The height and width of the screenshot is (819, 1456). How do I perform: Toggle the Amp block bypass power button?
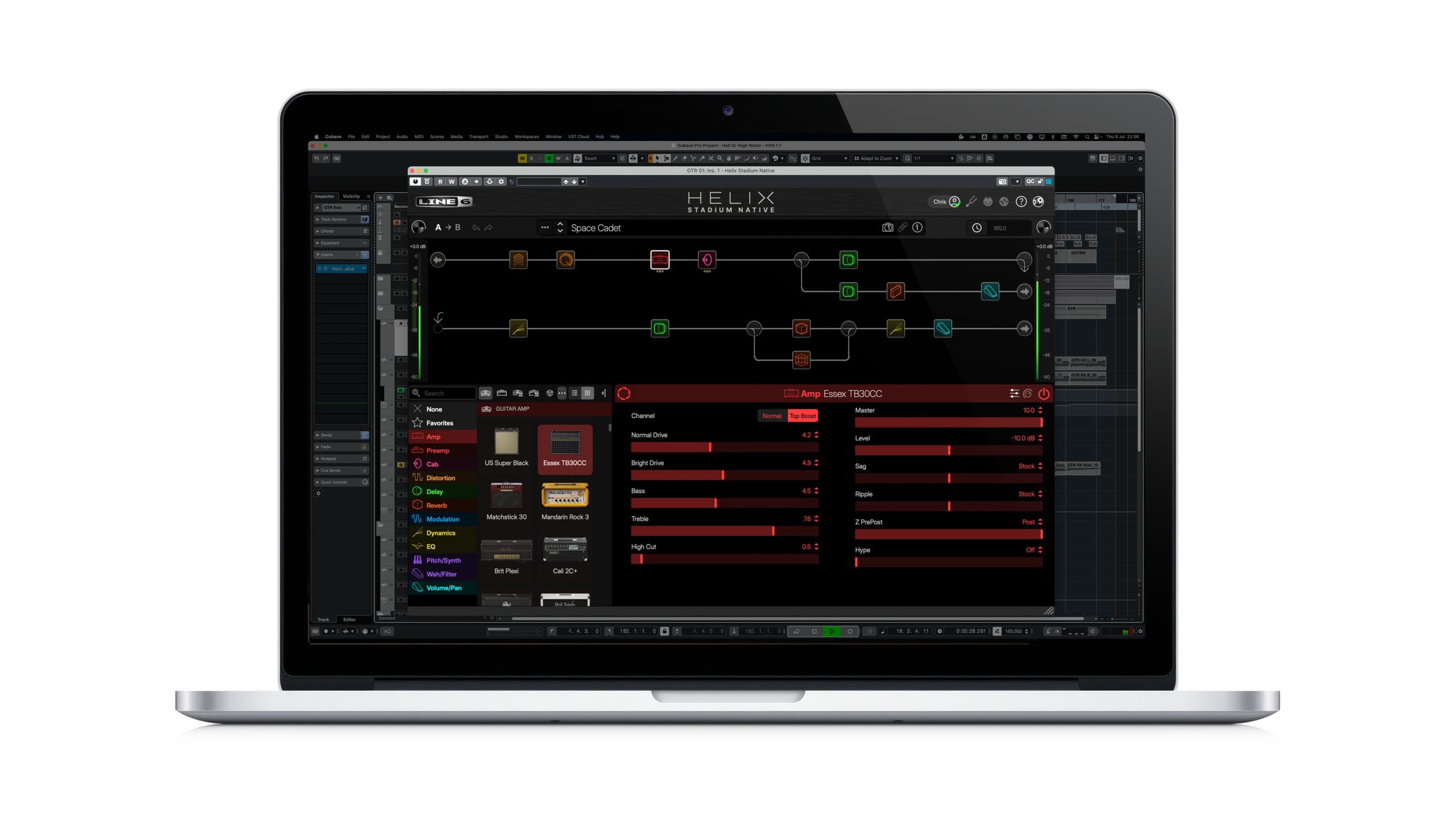[1044, 394]
